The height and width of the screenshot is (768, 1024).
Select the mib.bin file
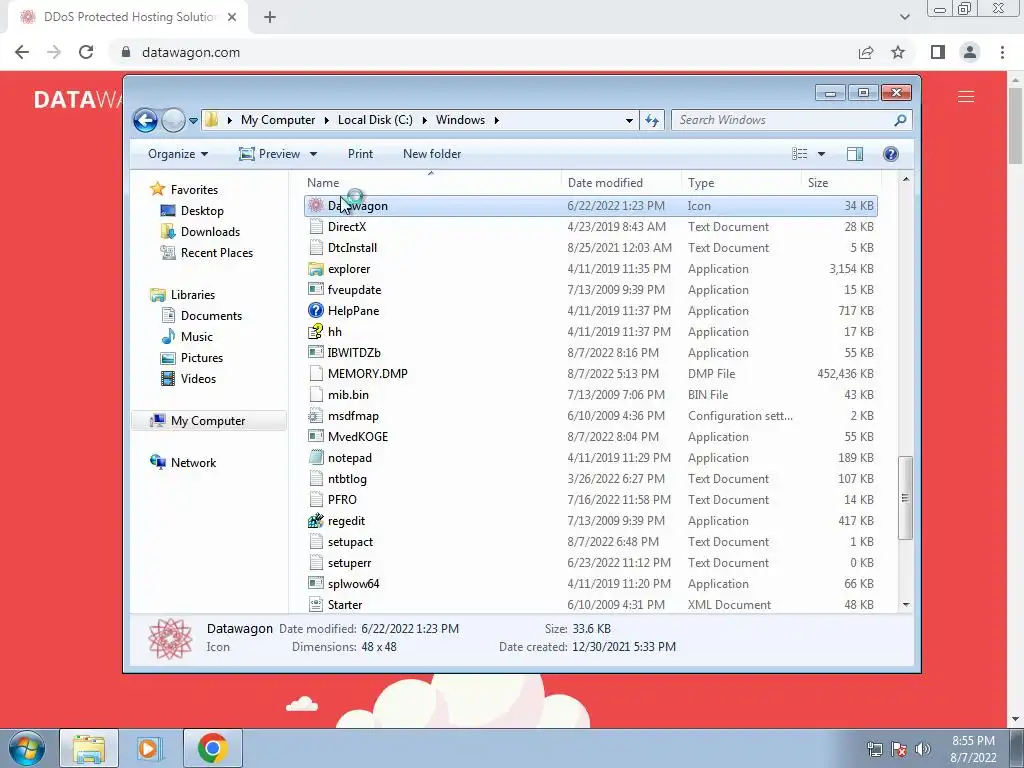pos(590,395)
